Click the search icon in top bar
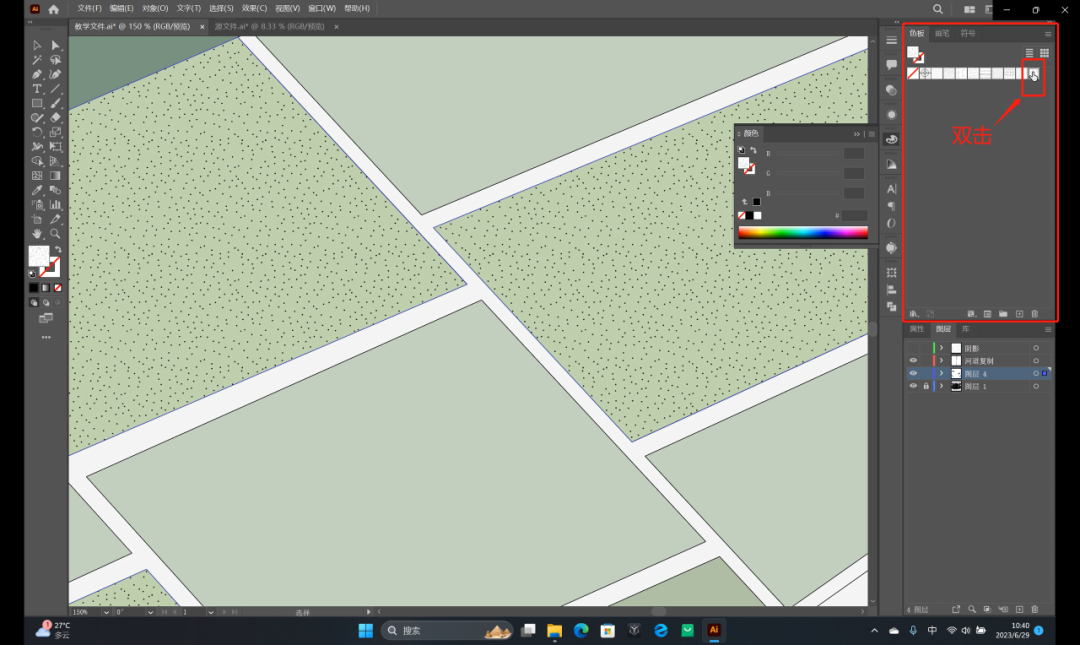1080x645 pixels. click(937, 9)
